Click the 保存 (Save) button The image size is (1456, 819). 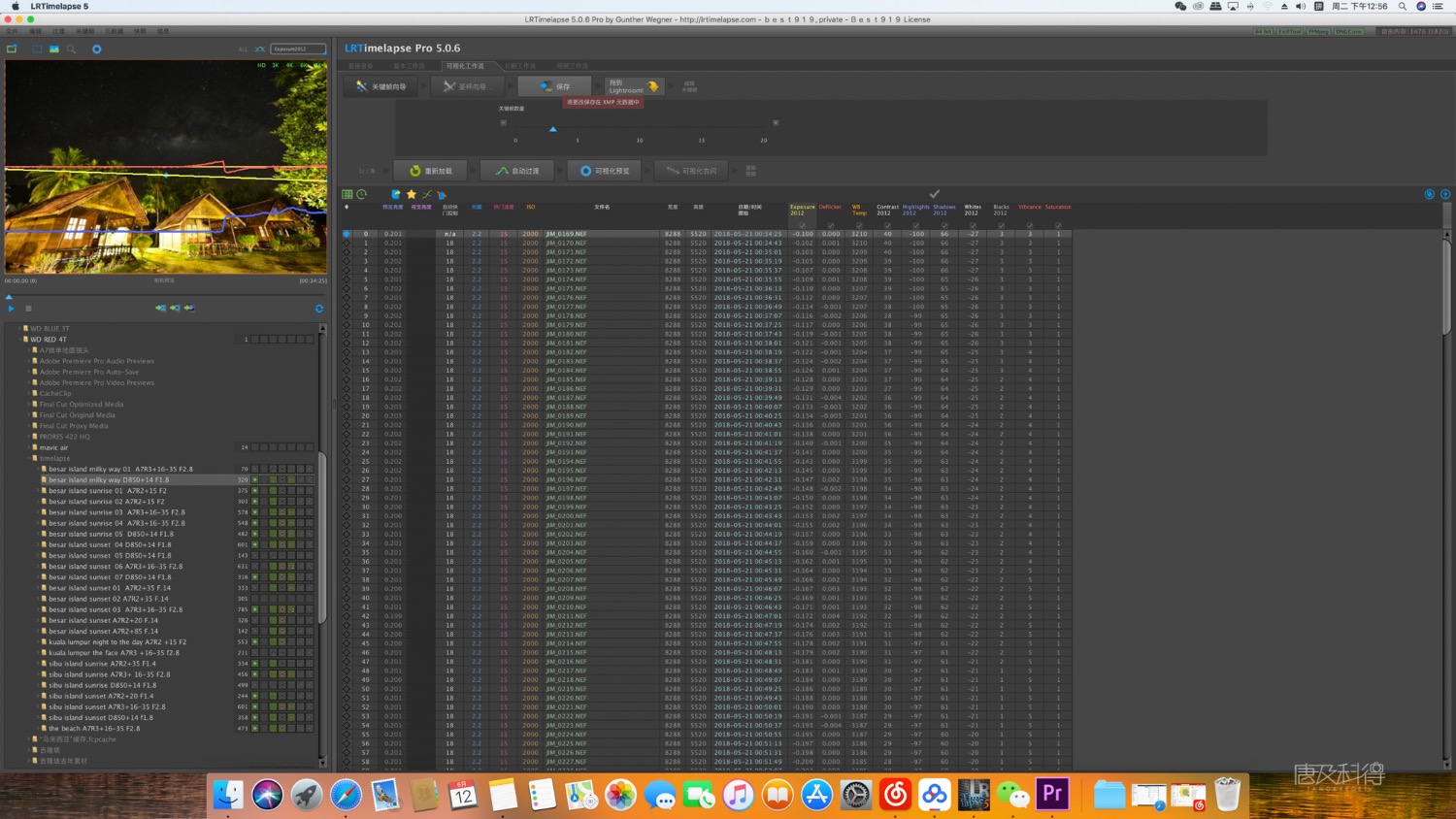(555, 86)
